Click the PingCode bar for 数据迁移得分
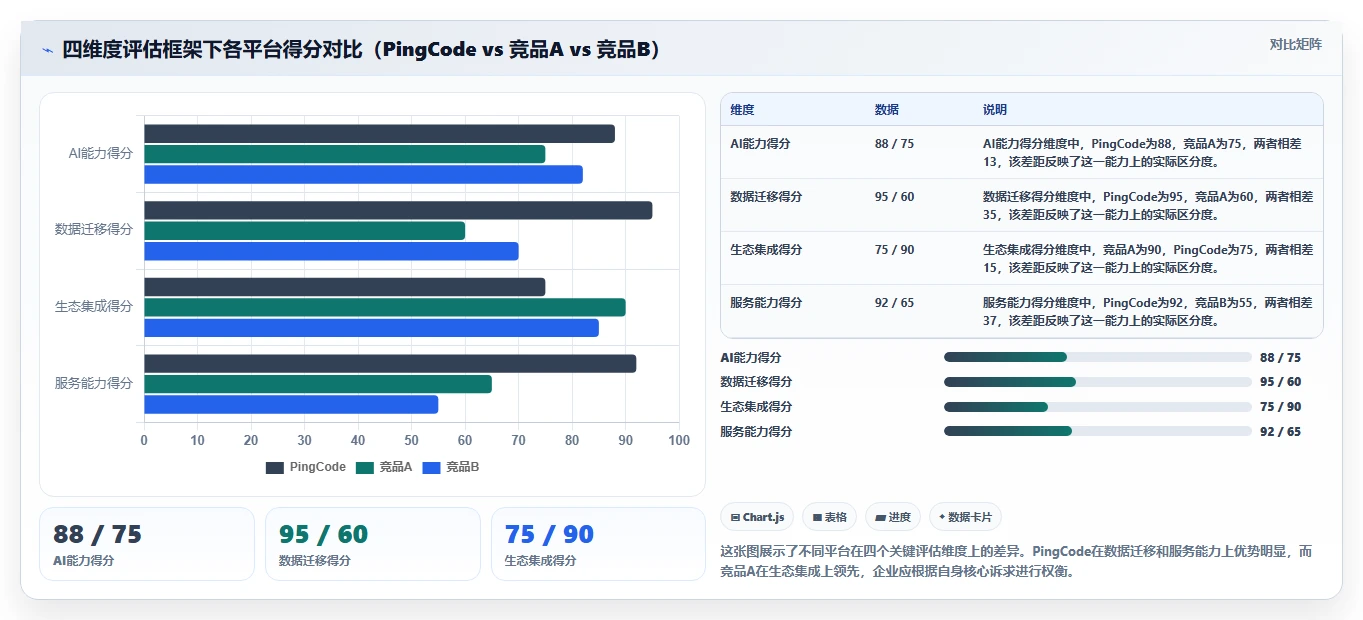 coord(398,211)
